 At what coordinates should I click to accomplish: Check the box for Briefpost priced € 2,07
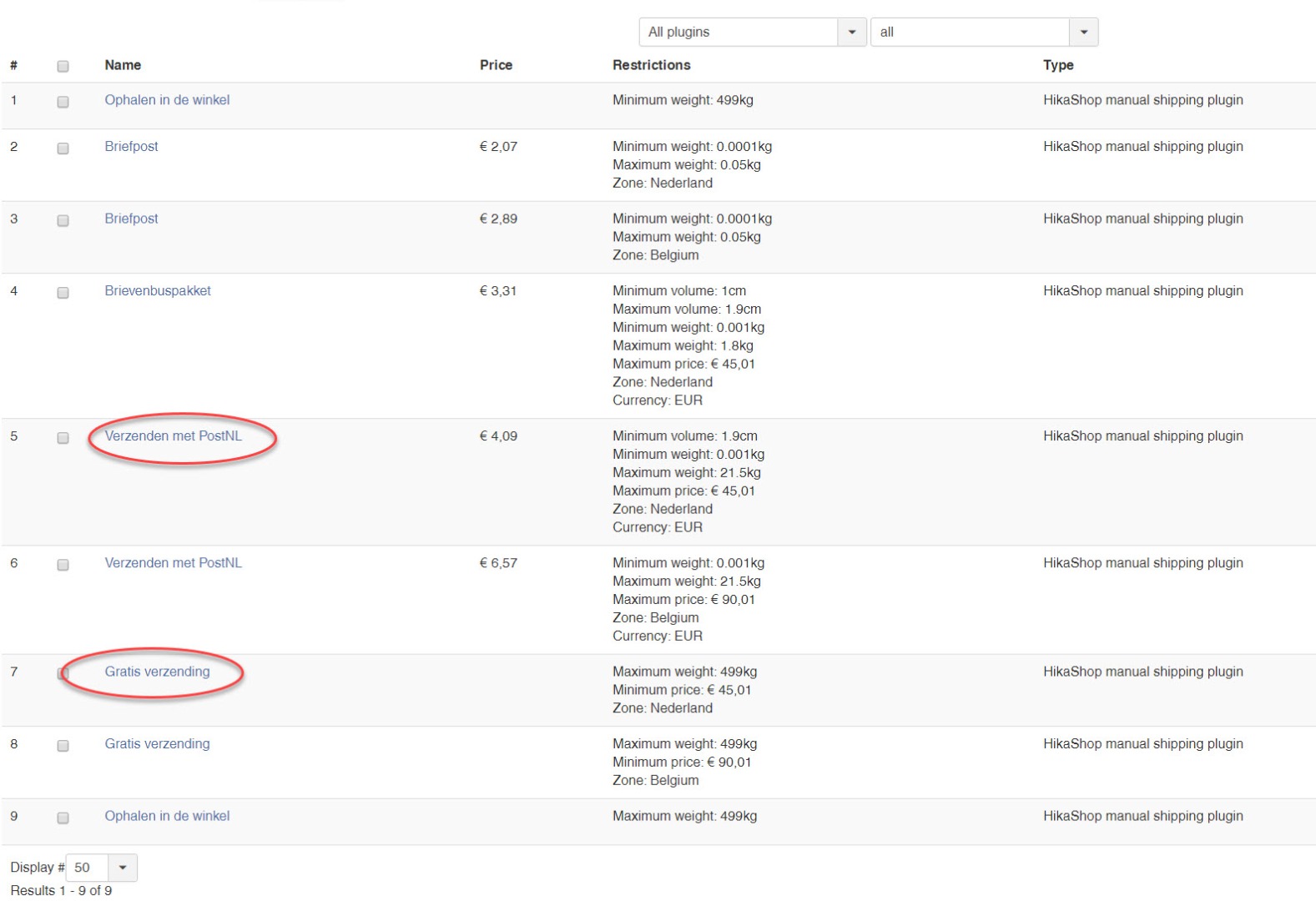click(63, 148)
